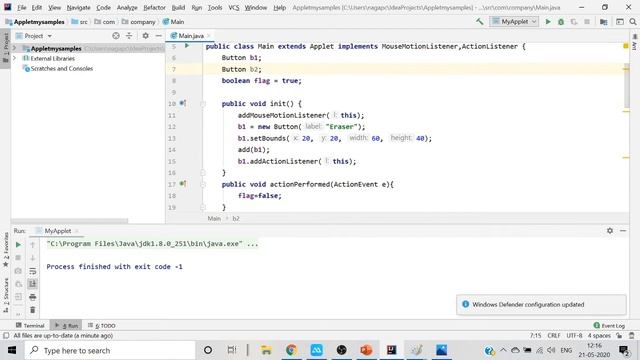Image resolution: width=640 pixels, height=360 pixels.
Task: Open the Favorites side tool window
Action: [x=6, y=249]
